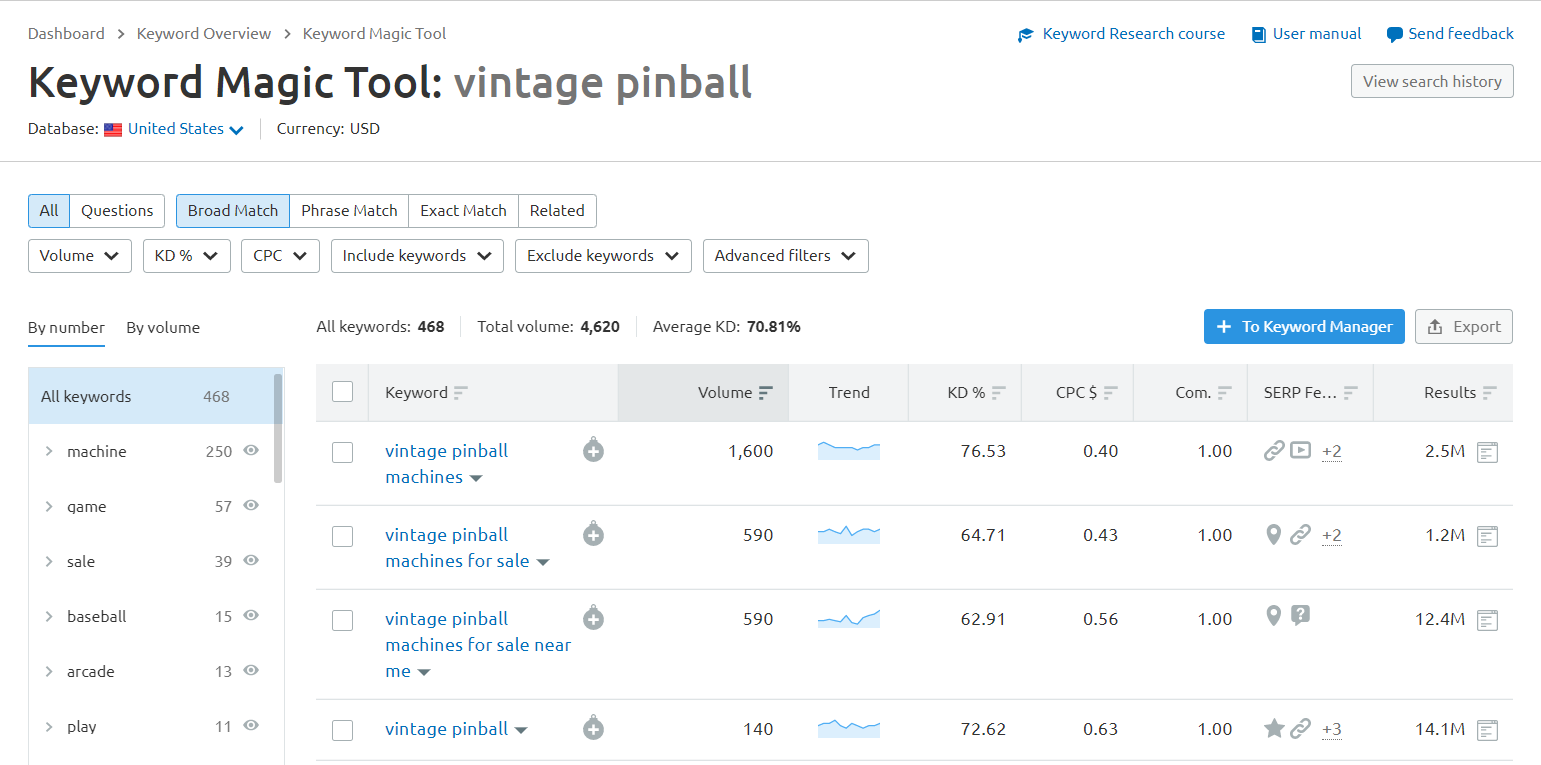Check the select-all checkbox in table header
1541x765 pixels.
342,392
